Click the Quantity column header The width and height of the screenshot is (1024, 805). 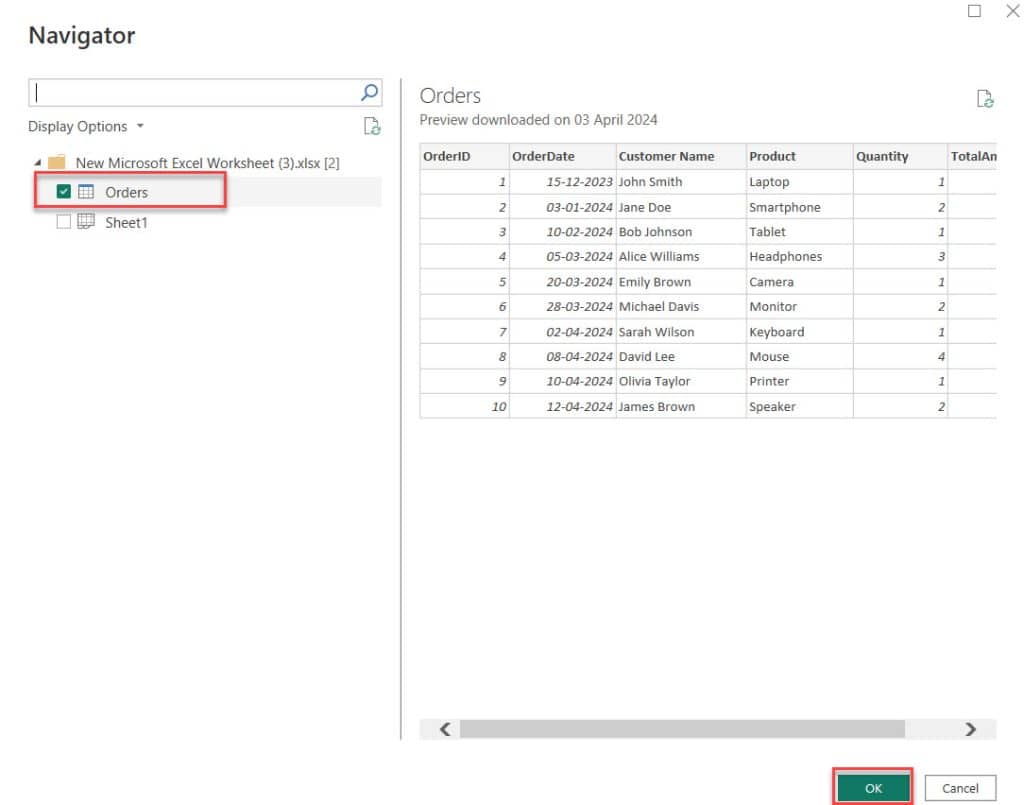tap(900, 157)
